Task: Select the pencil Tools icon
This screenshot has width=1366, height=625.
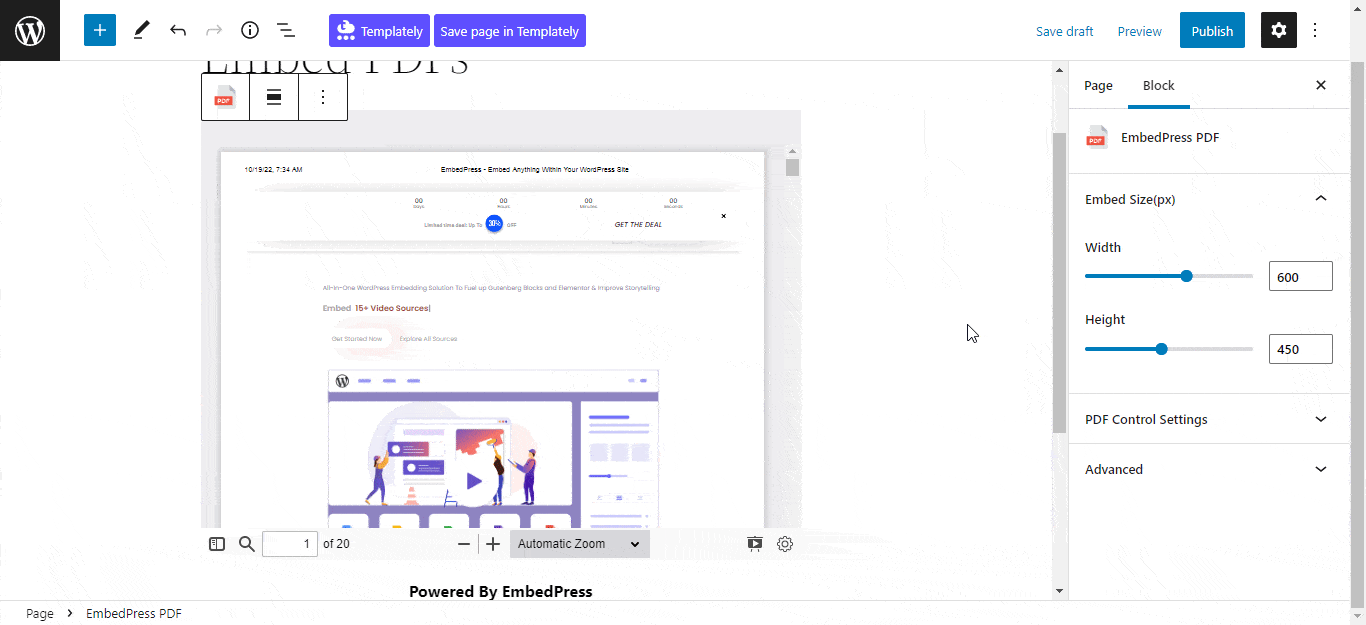Action: coord(141,30)
